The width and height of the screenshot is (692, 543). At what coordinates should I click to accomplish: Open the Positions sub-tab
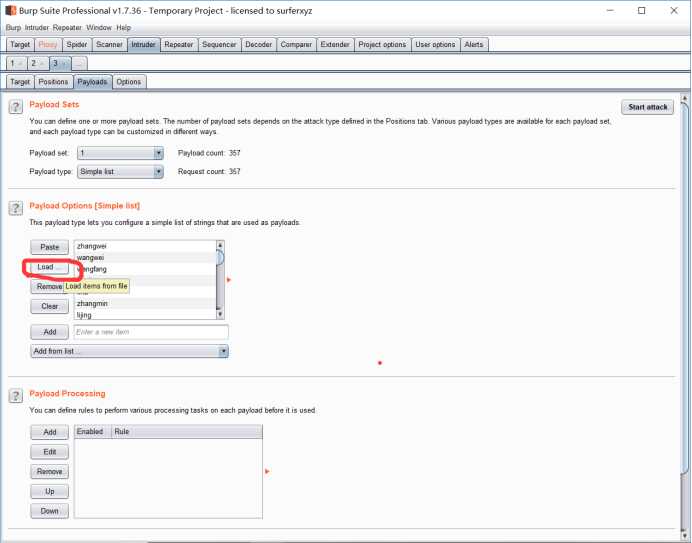[53, 82]
